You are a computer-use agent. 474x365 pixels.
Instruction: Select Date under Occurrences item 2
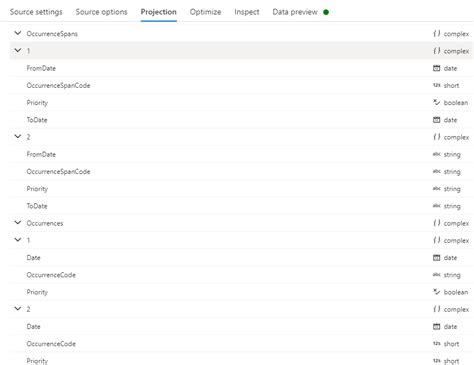[33, 326]
